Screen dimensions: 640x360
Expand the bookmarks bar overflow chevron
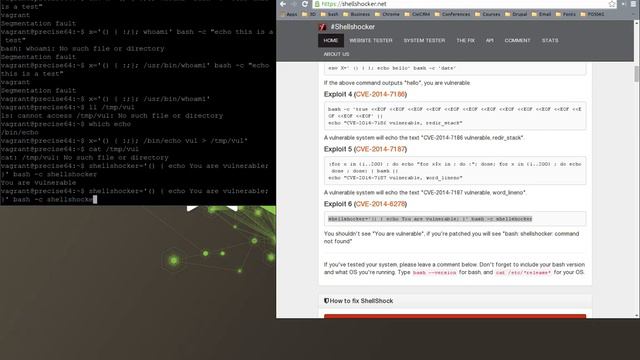633,14
